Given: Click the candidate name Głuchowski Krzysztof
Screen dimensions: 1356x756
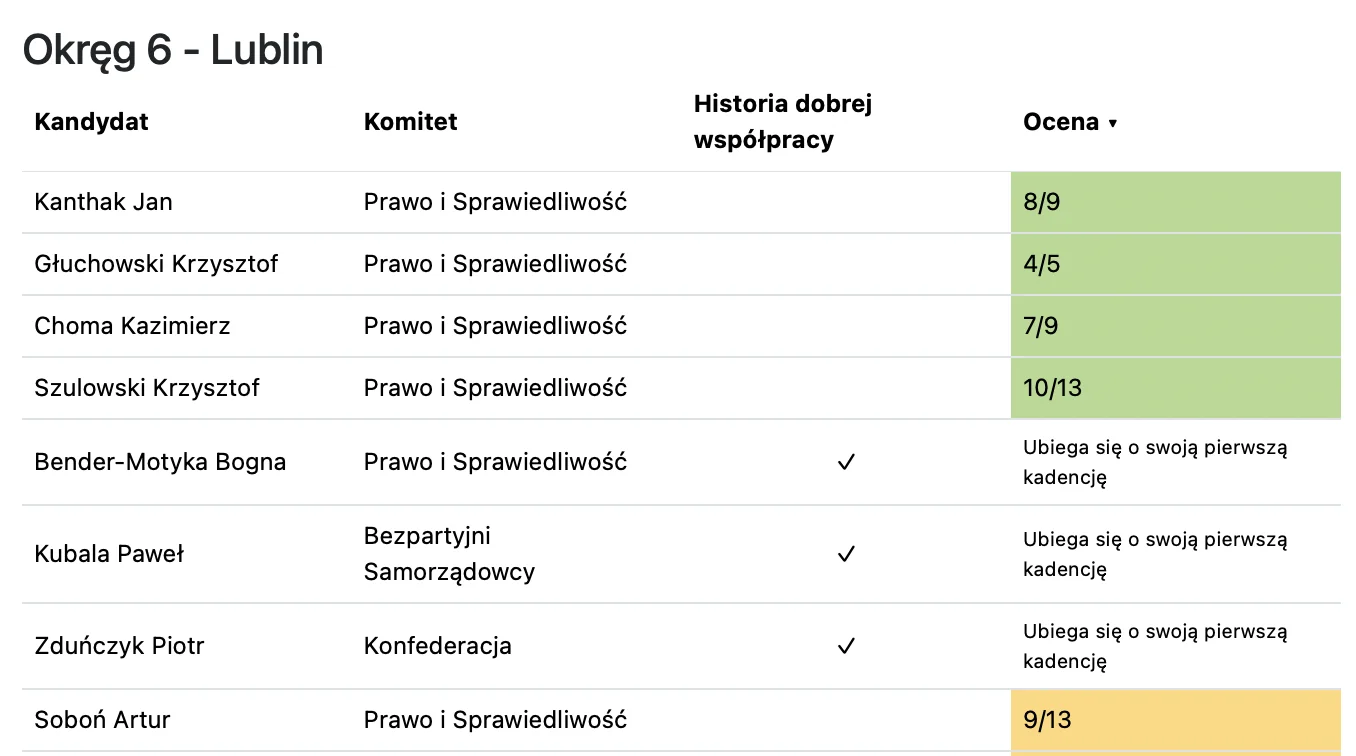Looking at the screenshot, I should click(x=156, y=264).
